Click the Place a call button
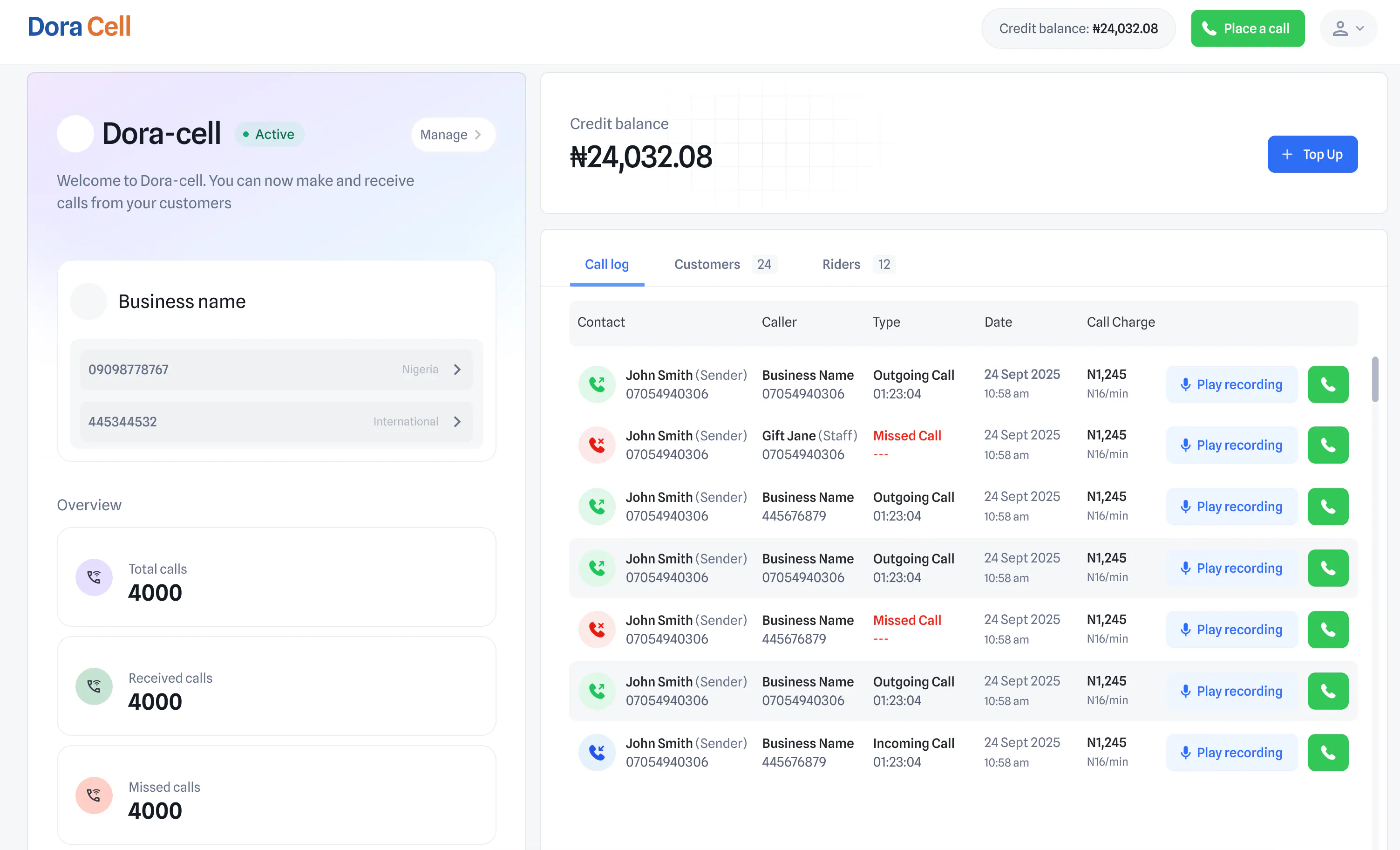1400x850 pixels. click(x=1247, y=28)
